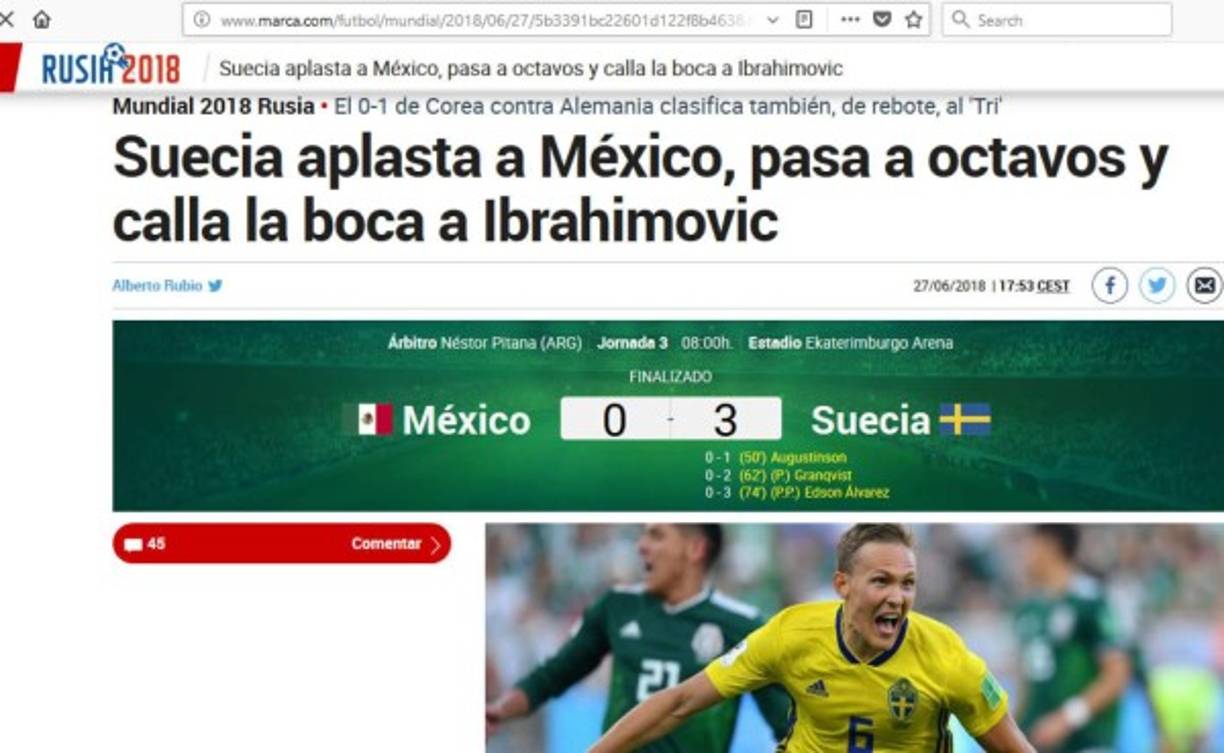Open the Mundial 2018 Rusia section link

[x=213, y=106]
